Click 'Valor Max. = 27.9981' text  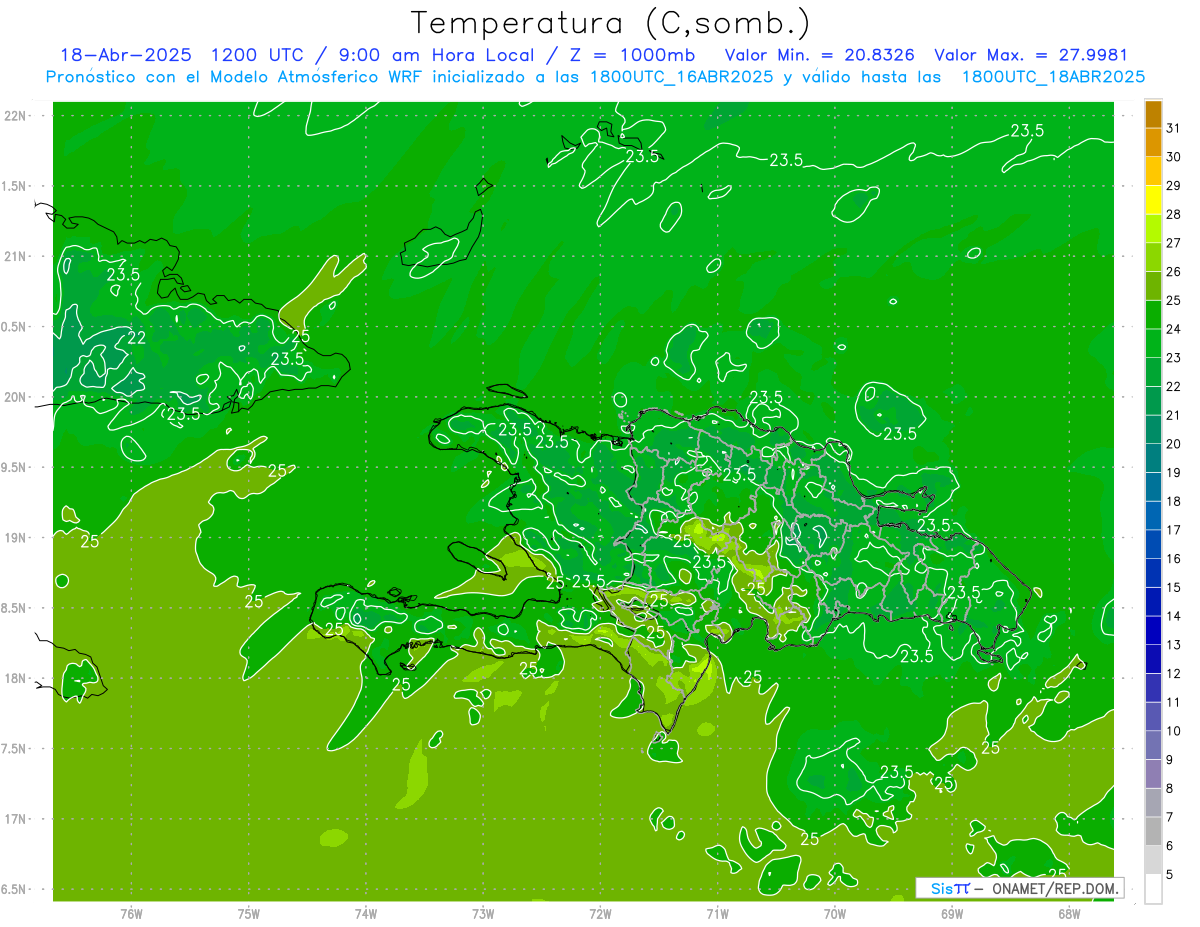pos(1030,55)
